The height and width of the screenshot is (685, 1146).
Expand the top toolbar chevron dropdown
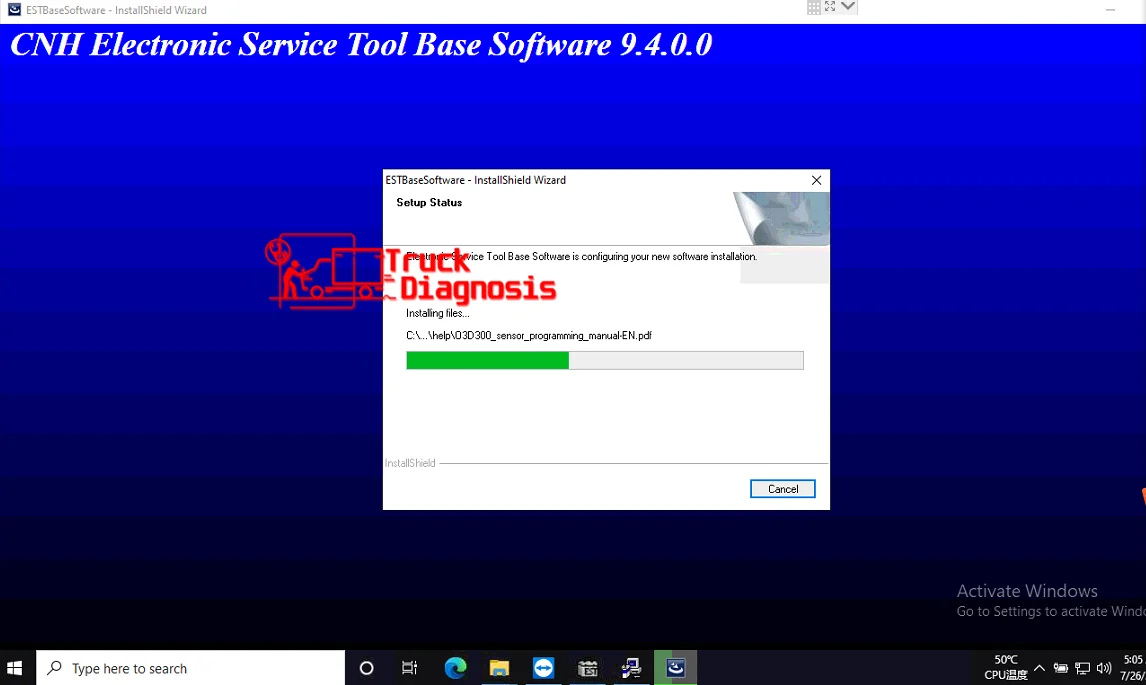pos(848,7)
